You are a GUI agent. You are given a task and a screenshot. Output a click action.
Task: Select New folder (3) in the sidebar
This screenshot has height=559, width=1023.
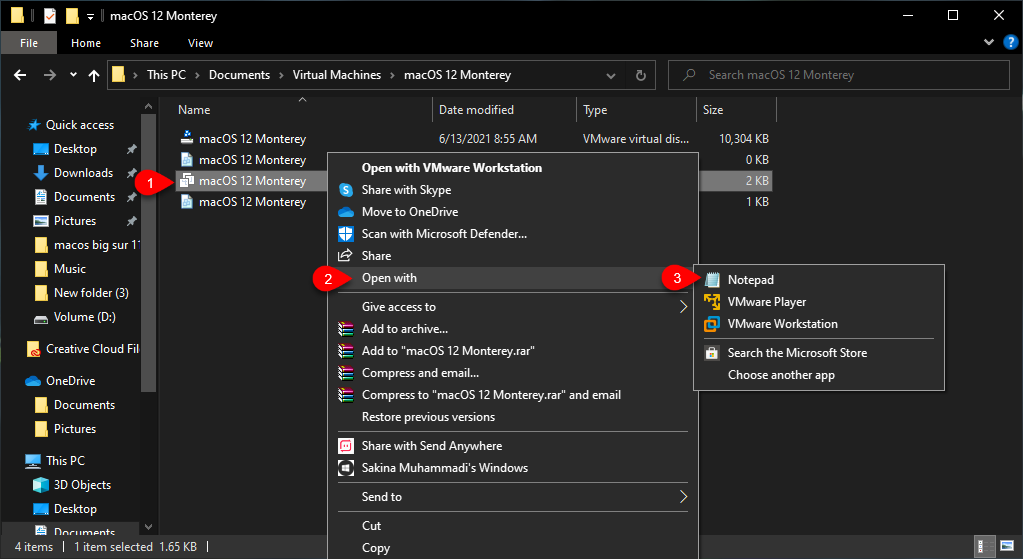point(91,293)
